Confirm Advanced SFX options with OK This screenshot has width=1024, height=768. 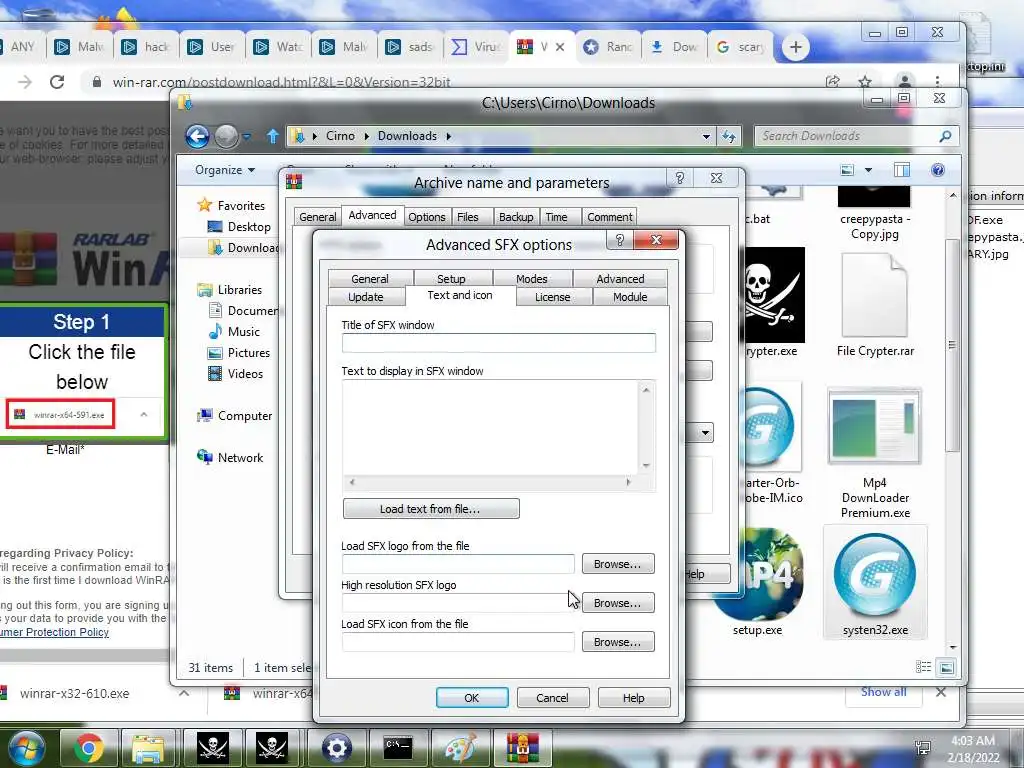click(x=472, y=697)
